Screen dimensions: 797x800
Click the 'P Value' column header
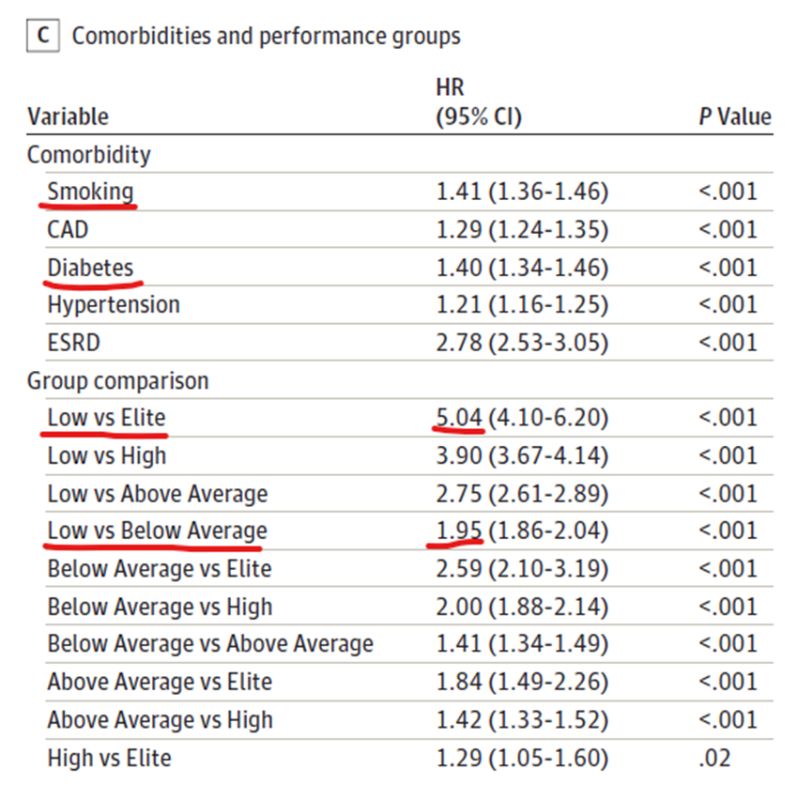734,117
